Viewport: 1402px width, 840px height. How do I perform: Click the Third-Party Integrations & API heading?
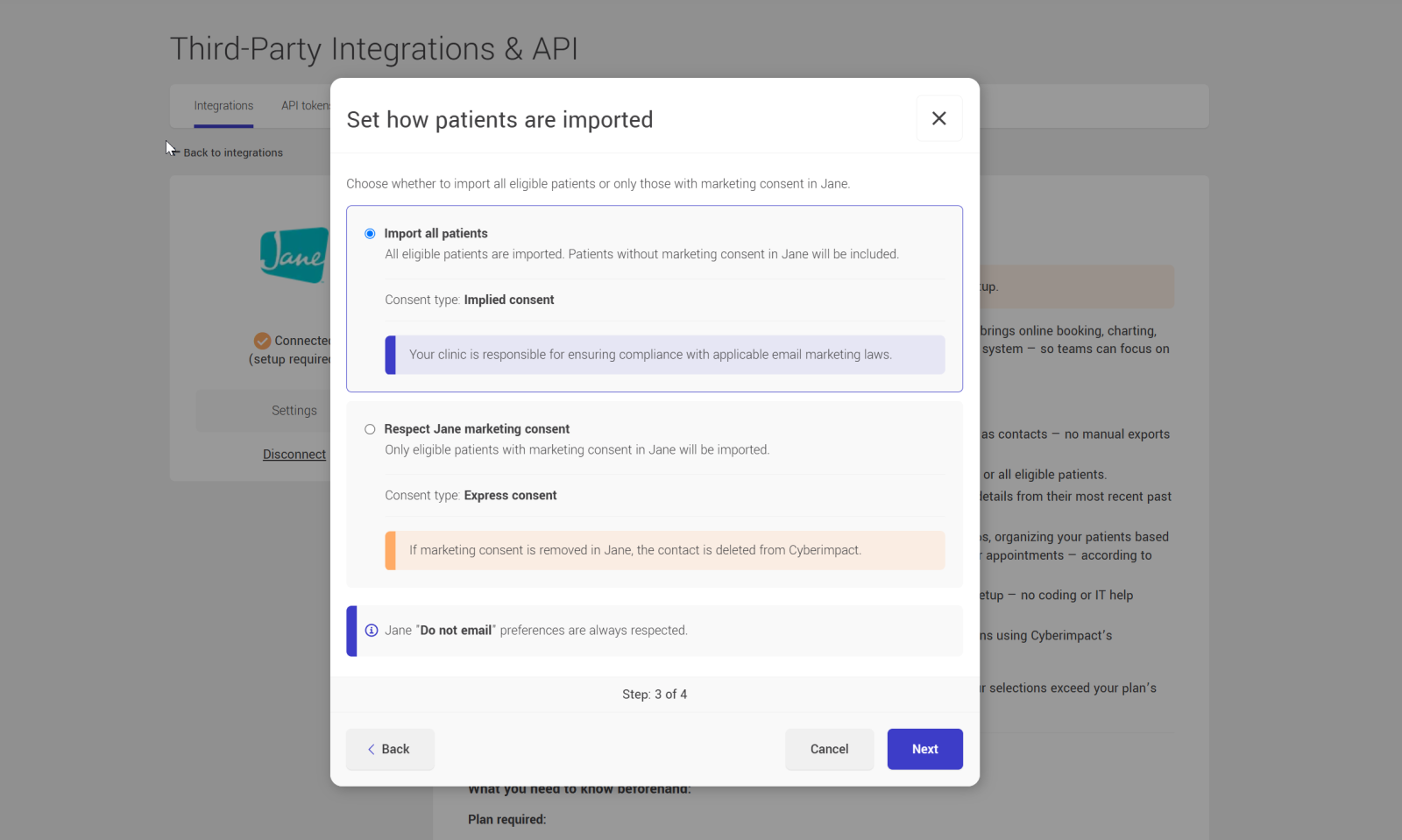374,49
